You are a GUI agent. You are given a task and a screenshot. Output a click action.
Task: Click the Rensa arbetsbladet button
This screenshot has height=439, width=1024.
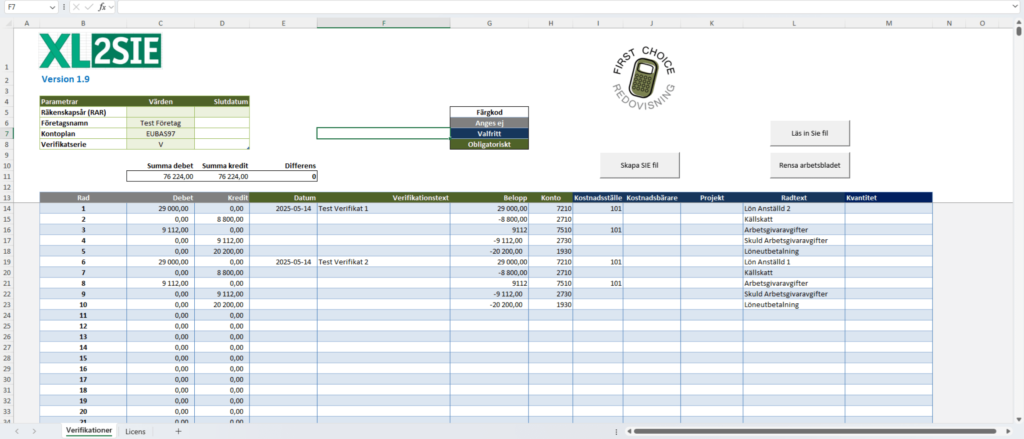click(x=808, y=165)
